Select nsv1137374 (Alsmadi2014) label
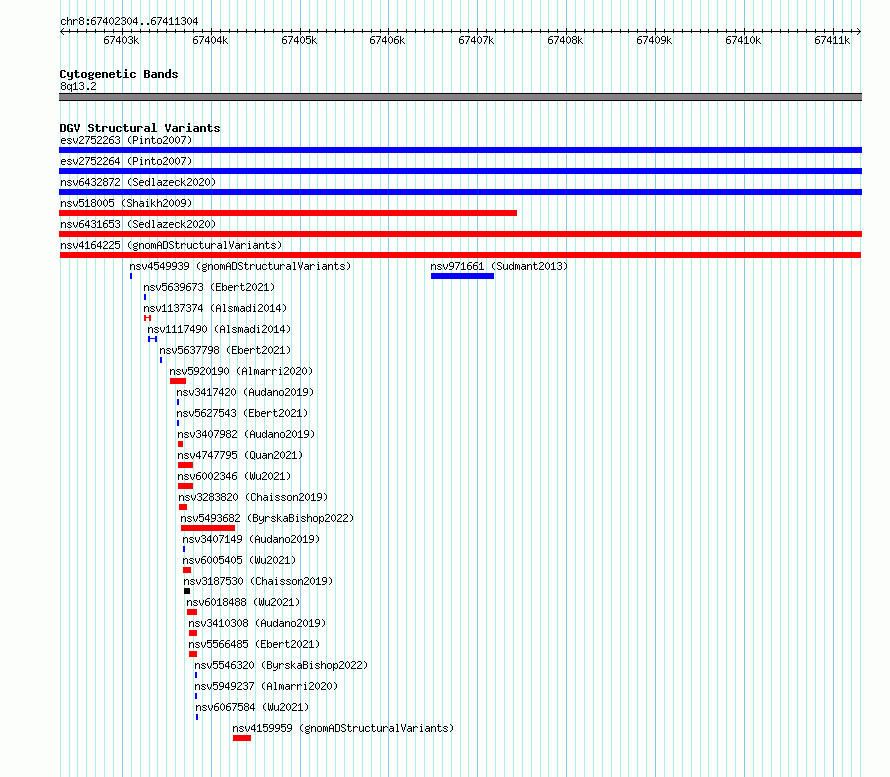The image size is (890, 777). pyautogui.click(x=215, y=308)
